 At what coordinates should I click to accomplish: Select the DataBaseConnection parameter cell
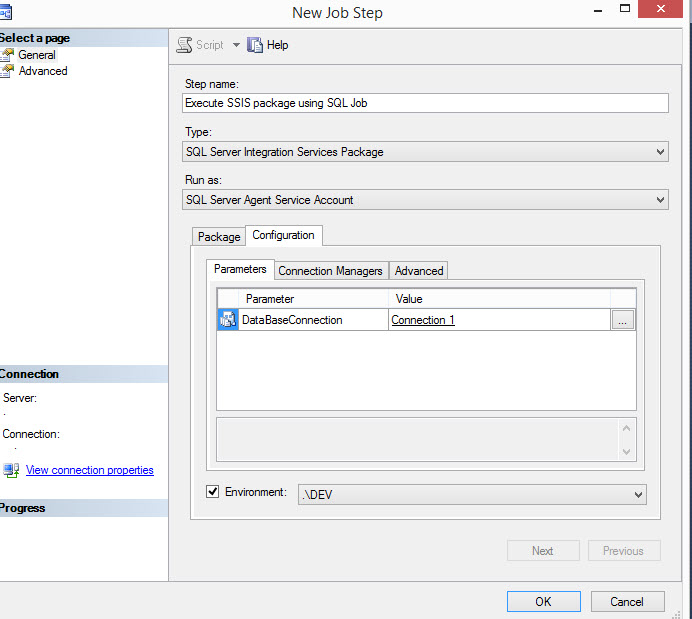point(313,320)
